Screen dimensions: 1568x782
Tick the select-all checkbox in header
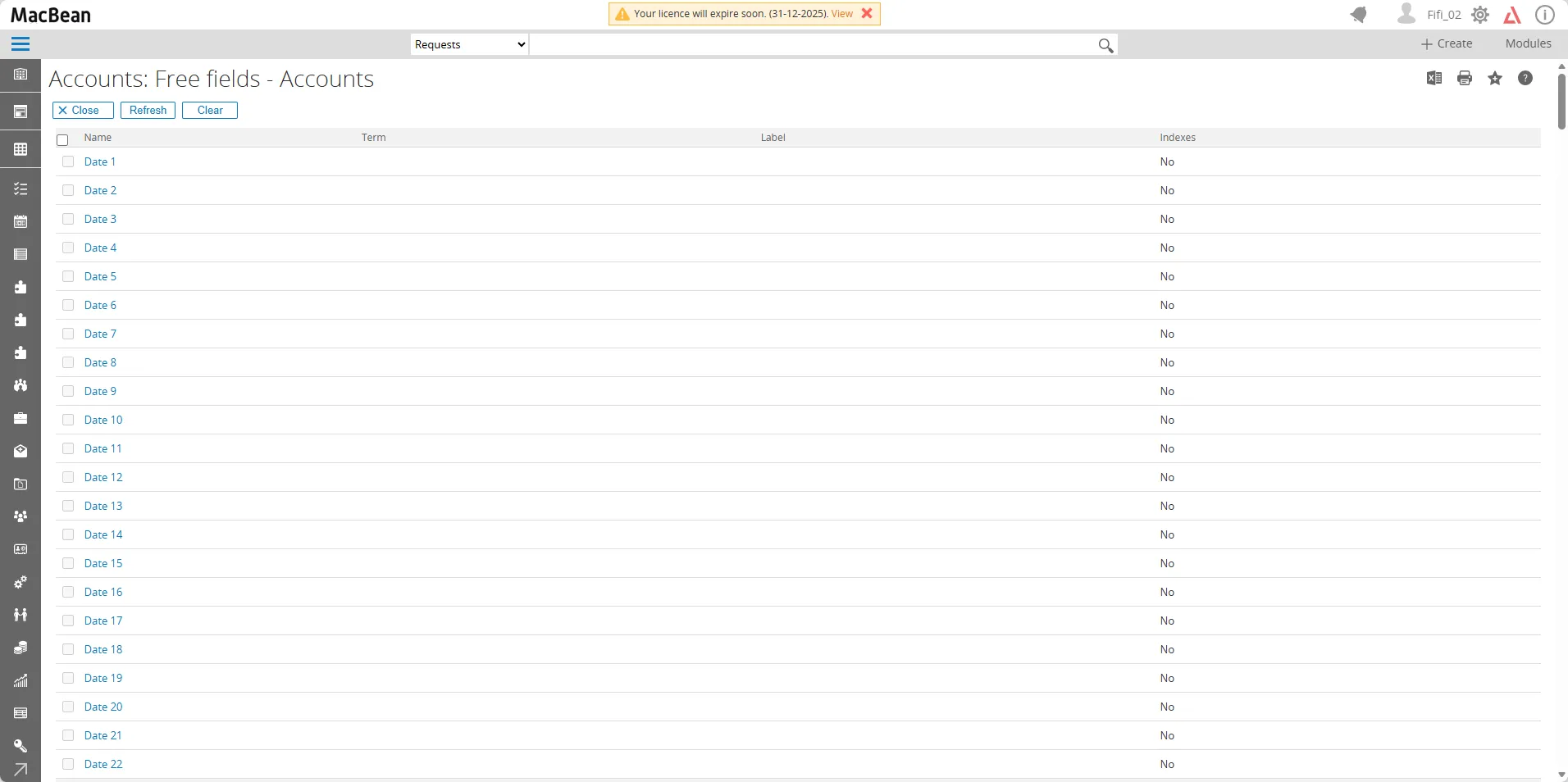point(62,140)
